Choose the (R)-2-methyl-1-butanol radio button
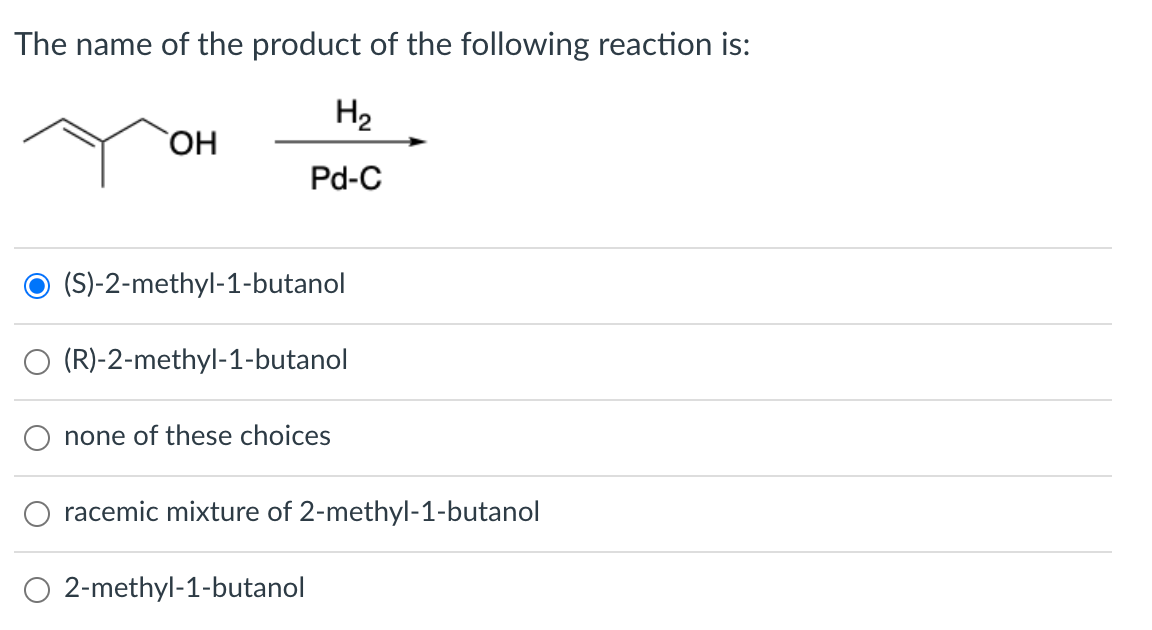This screenshot has height=630, width=1152. point(37,361)
